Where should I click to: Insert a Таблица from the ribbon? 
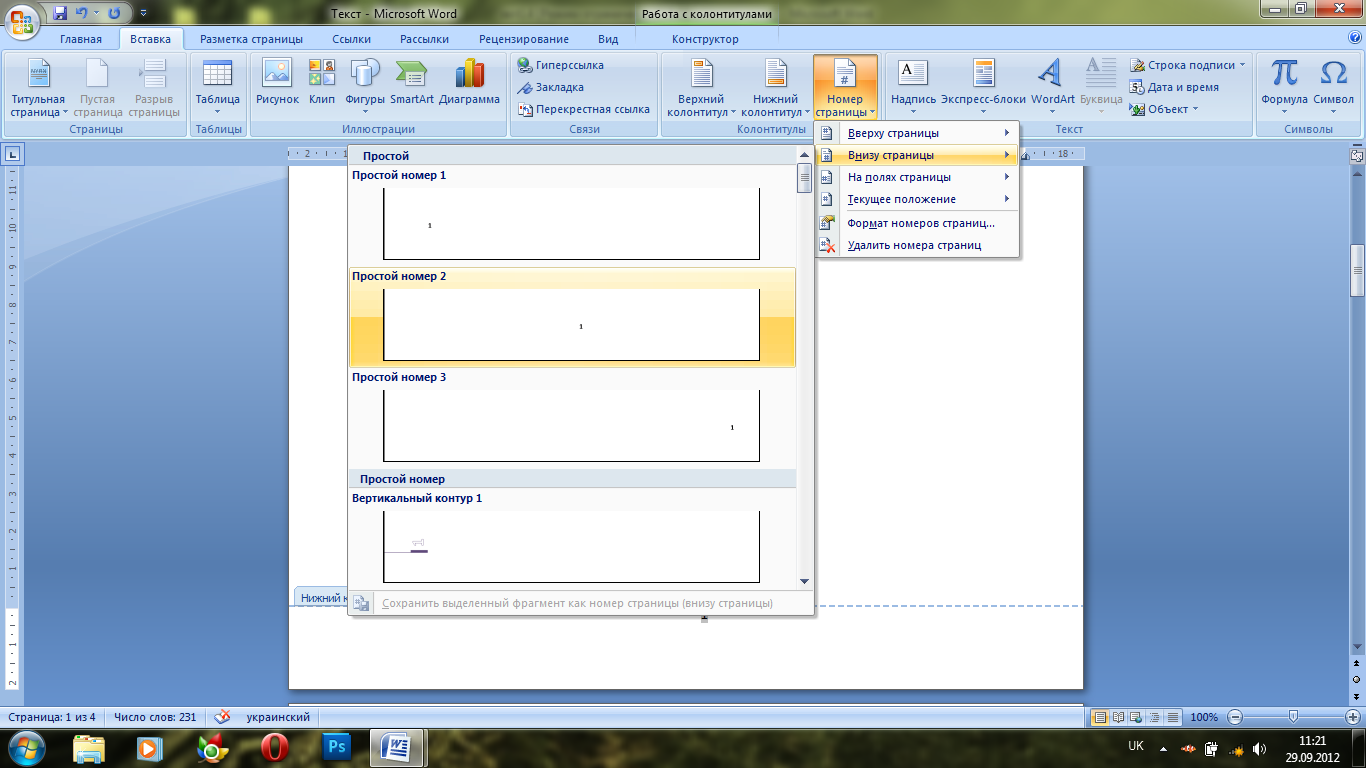pos(217,88)
